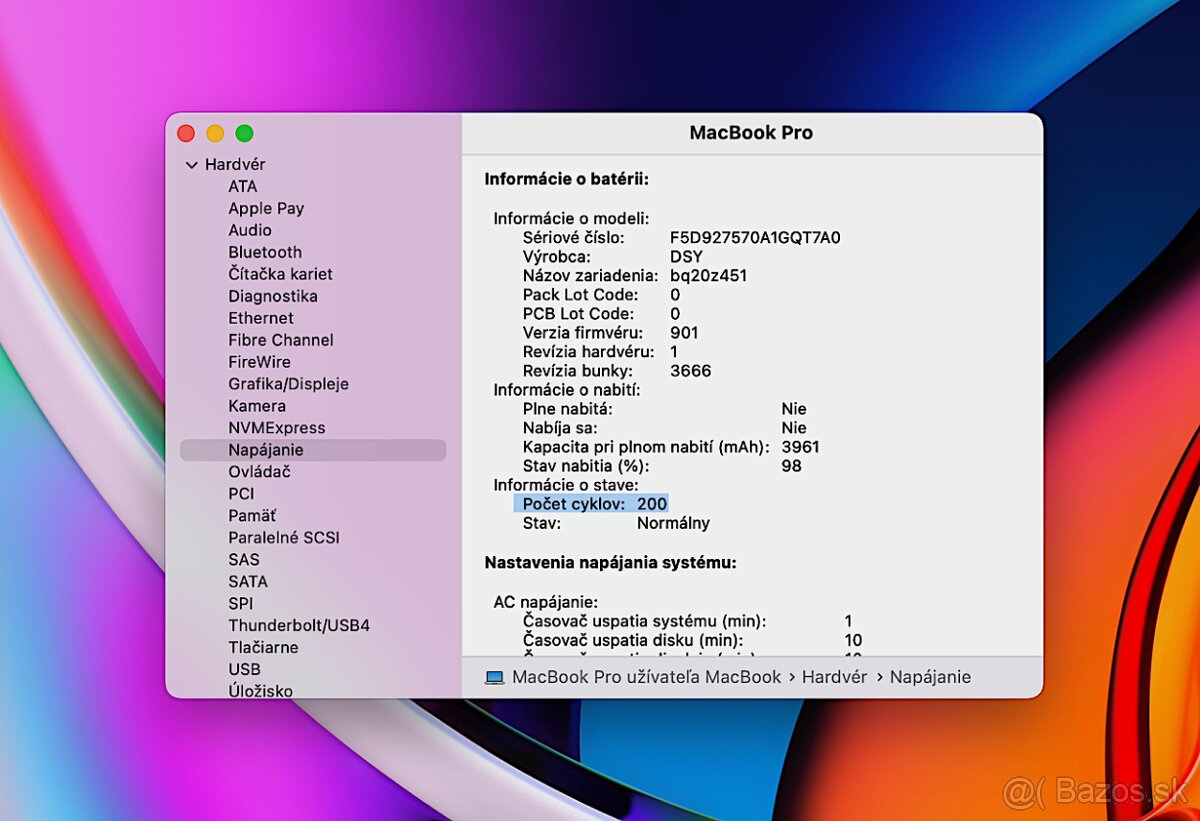This screenshot has height=821, width=1200.
Task: Open the Ethernet hardware section
Action: [261, 318]
